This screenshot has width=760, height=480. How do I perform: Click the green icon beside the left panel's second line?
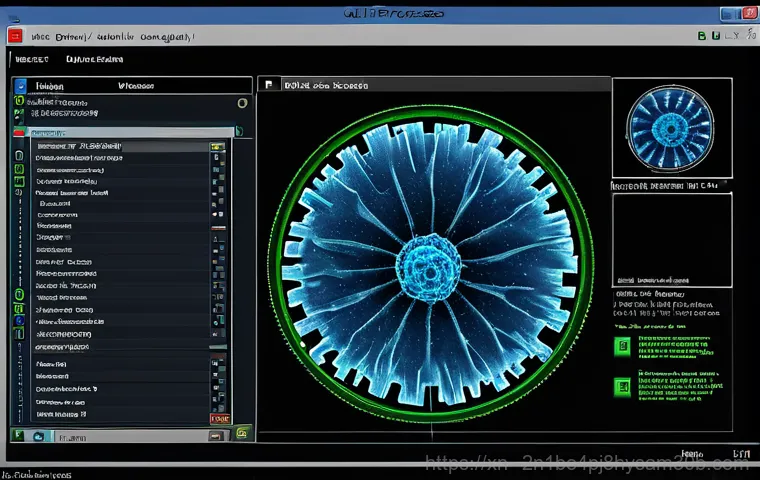click(19, 115)
